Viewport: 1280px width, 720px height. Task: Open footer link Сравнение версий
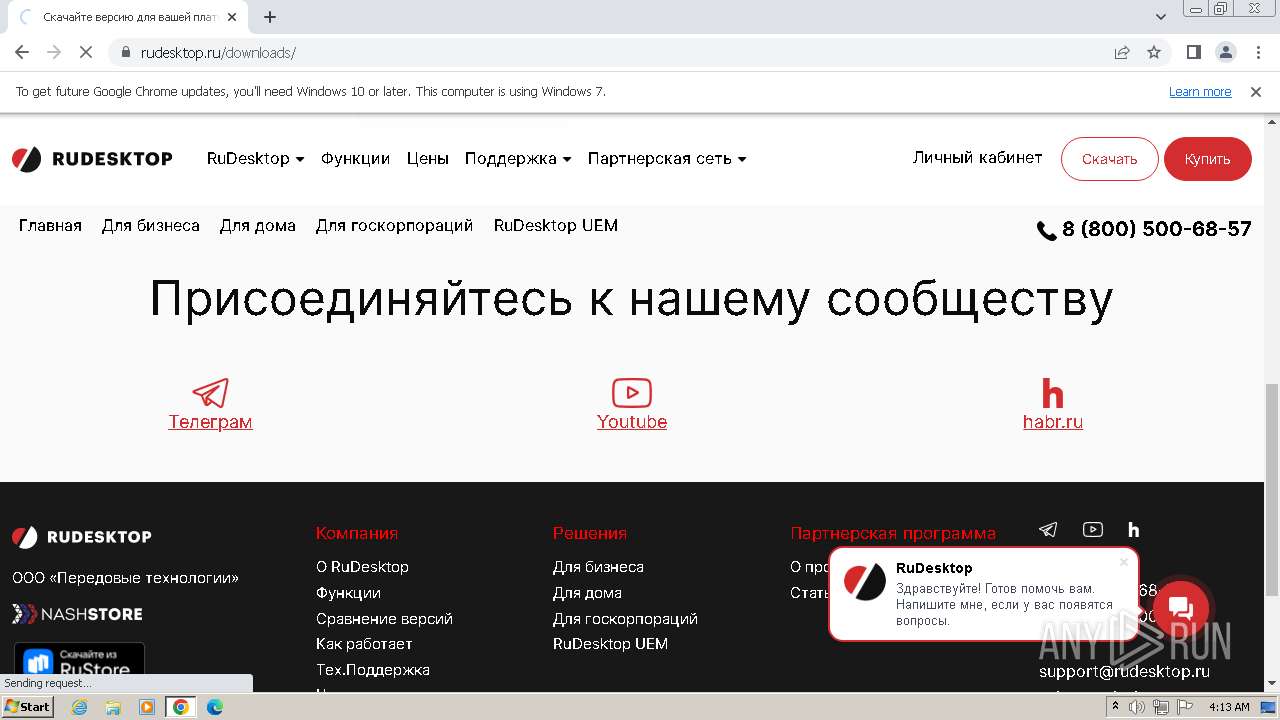[x=384, y=619]
